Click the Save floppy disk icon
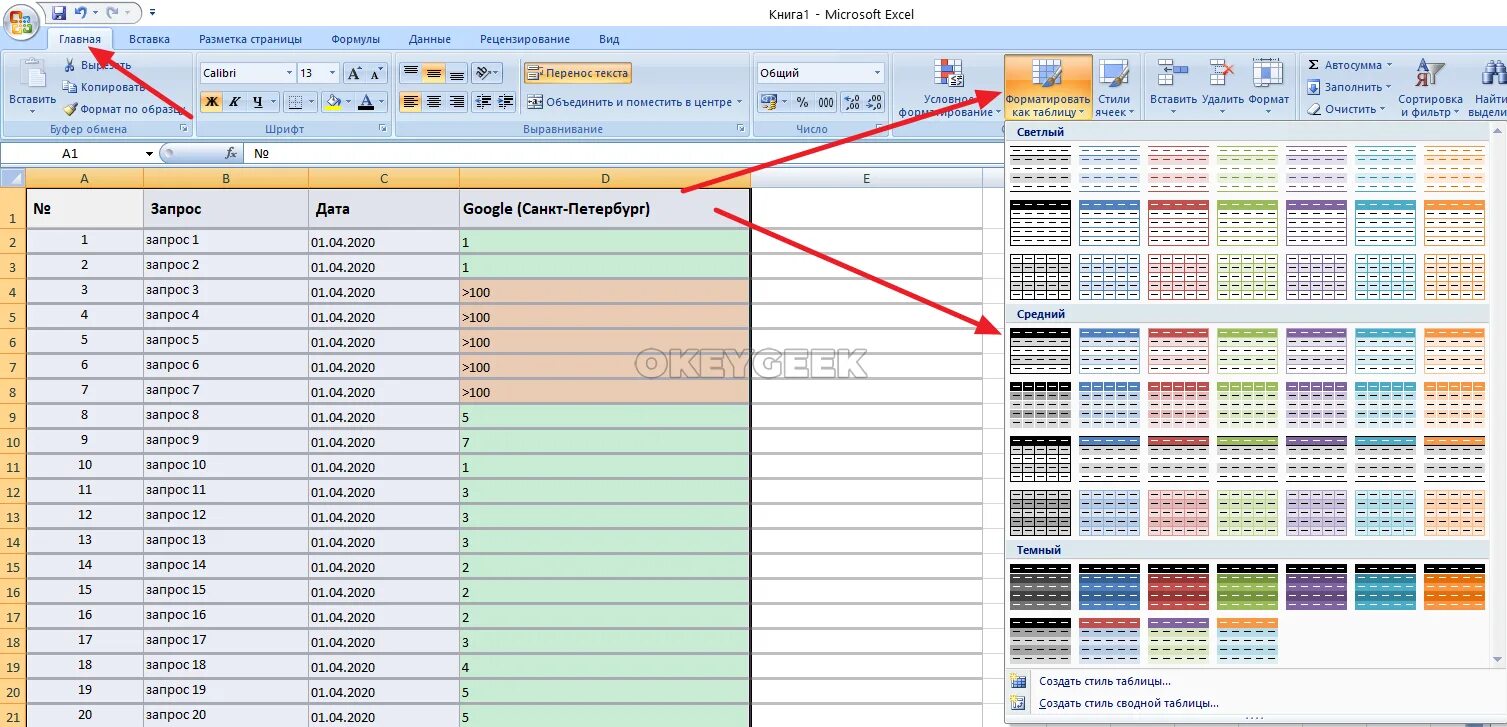1507x727 pixels. click(x=59, y=13)
